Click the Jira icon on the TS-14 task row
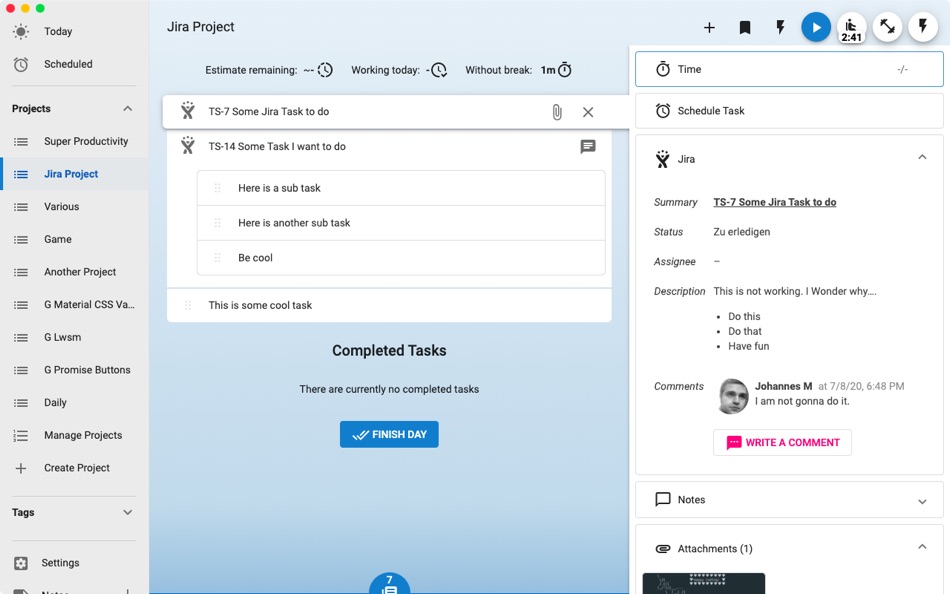Screen dimensions: 950x594 click(x=188, y=145)
